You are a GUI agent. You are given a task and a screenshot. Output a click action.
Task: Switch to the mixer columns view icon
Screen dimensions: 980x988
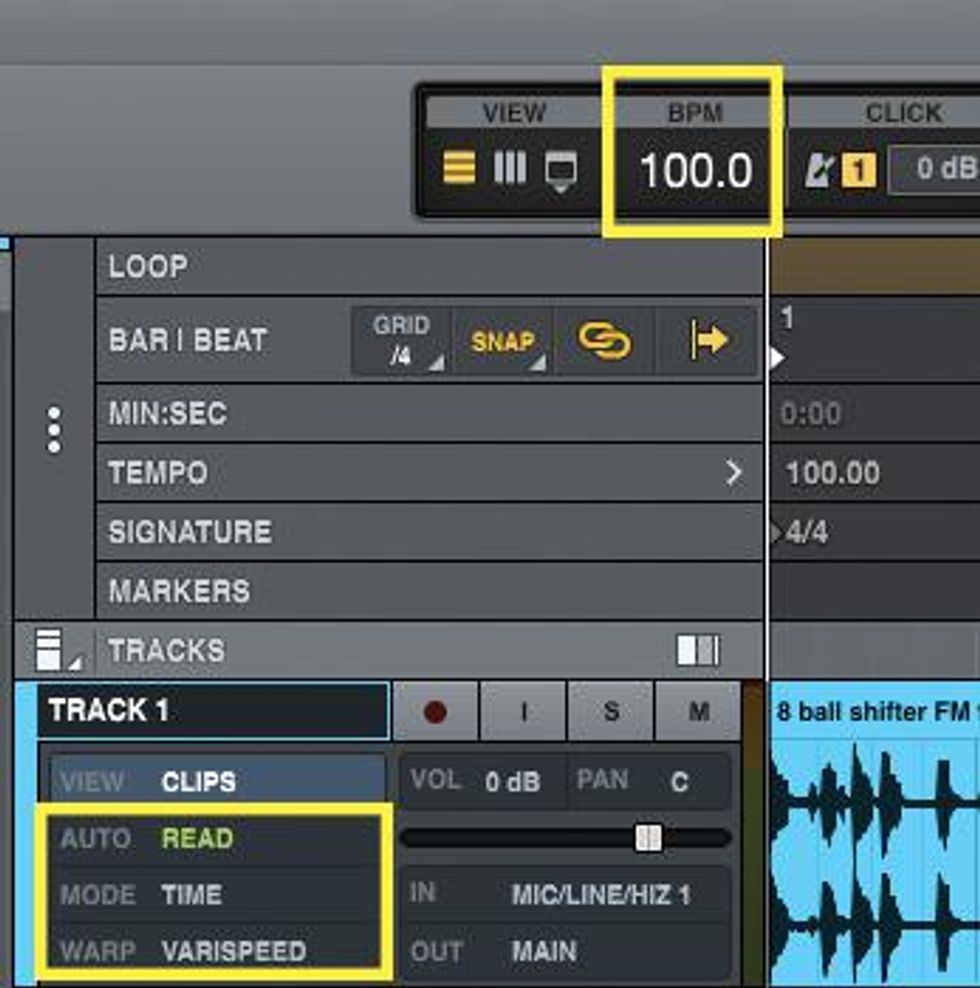[509, 168]
